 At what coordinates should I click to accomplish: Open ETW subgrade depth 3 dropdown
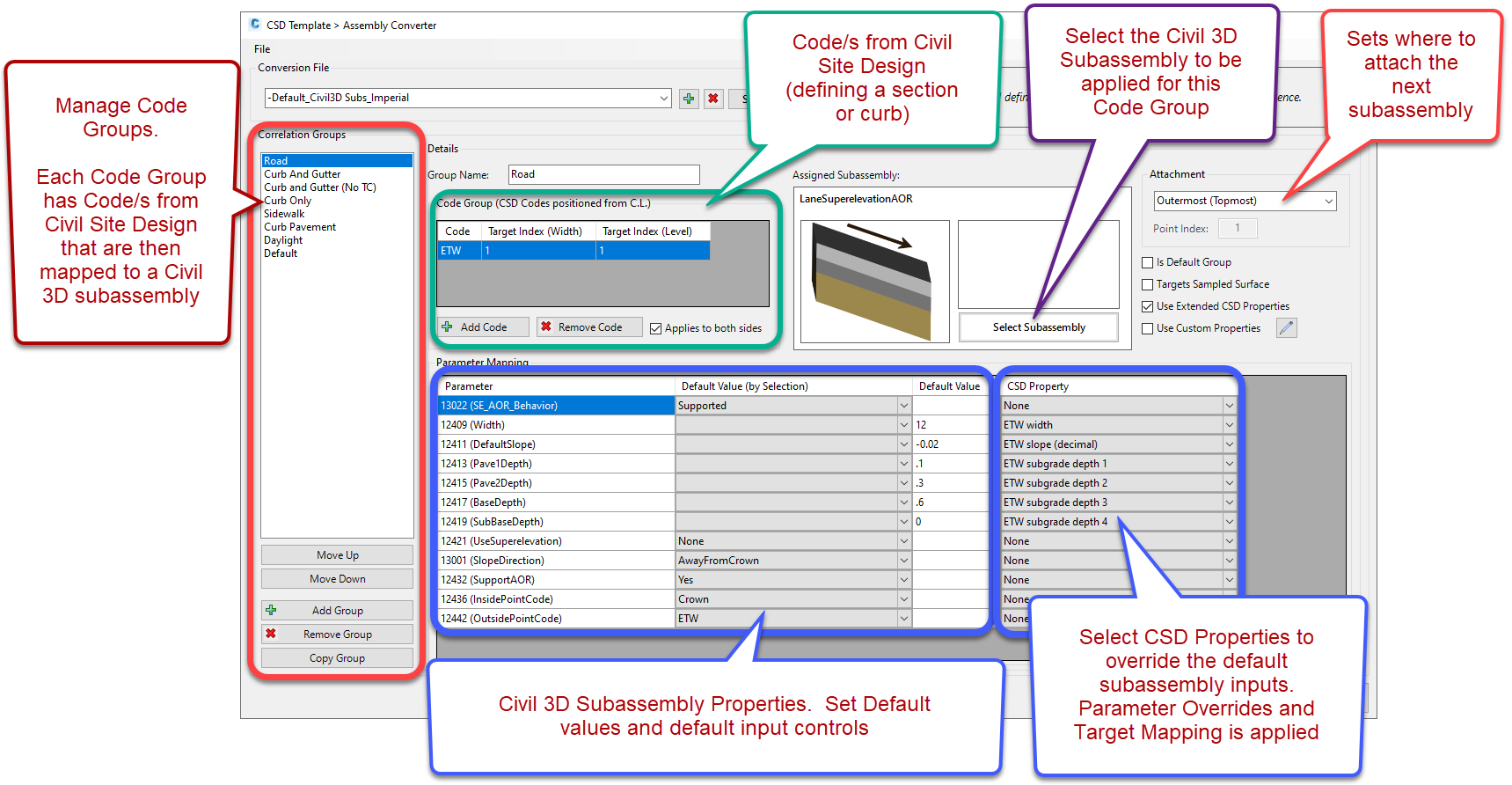(1229, 503)
